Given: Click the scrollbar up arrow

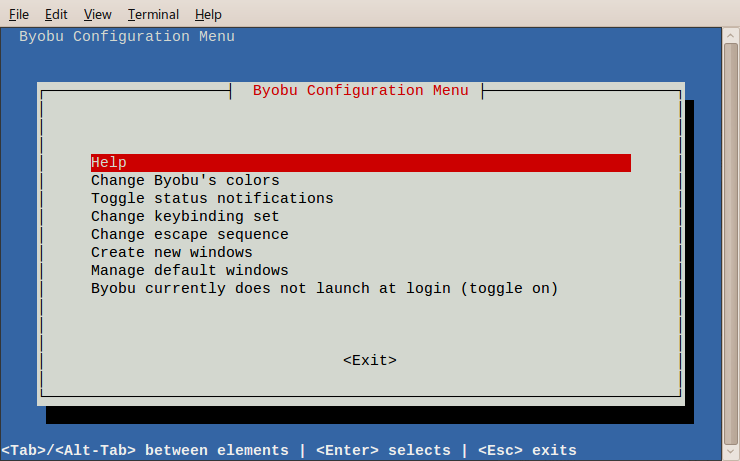Looking at the screenshot, I should tap(731, 35).
